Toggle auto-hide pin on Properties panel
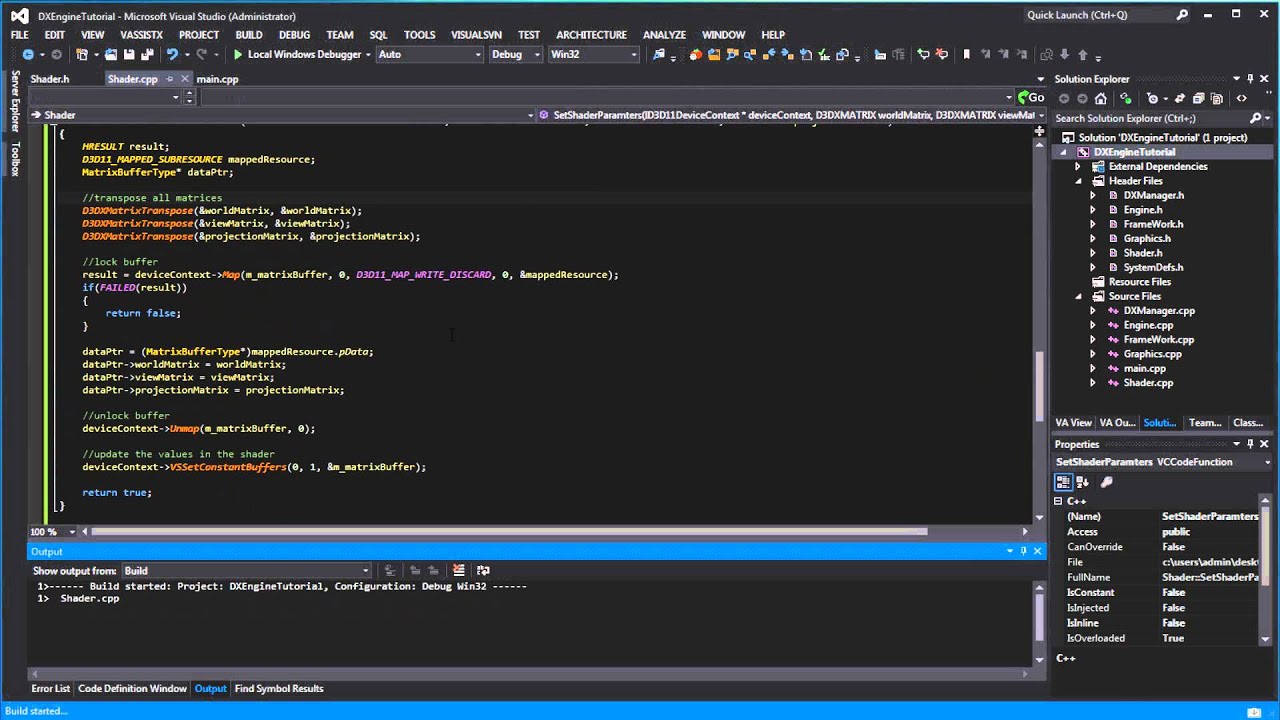This screenshot has width=1280, height=720. [1250, 444]
